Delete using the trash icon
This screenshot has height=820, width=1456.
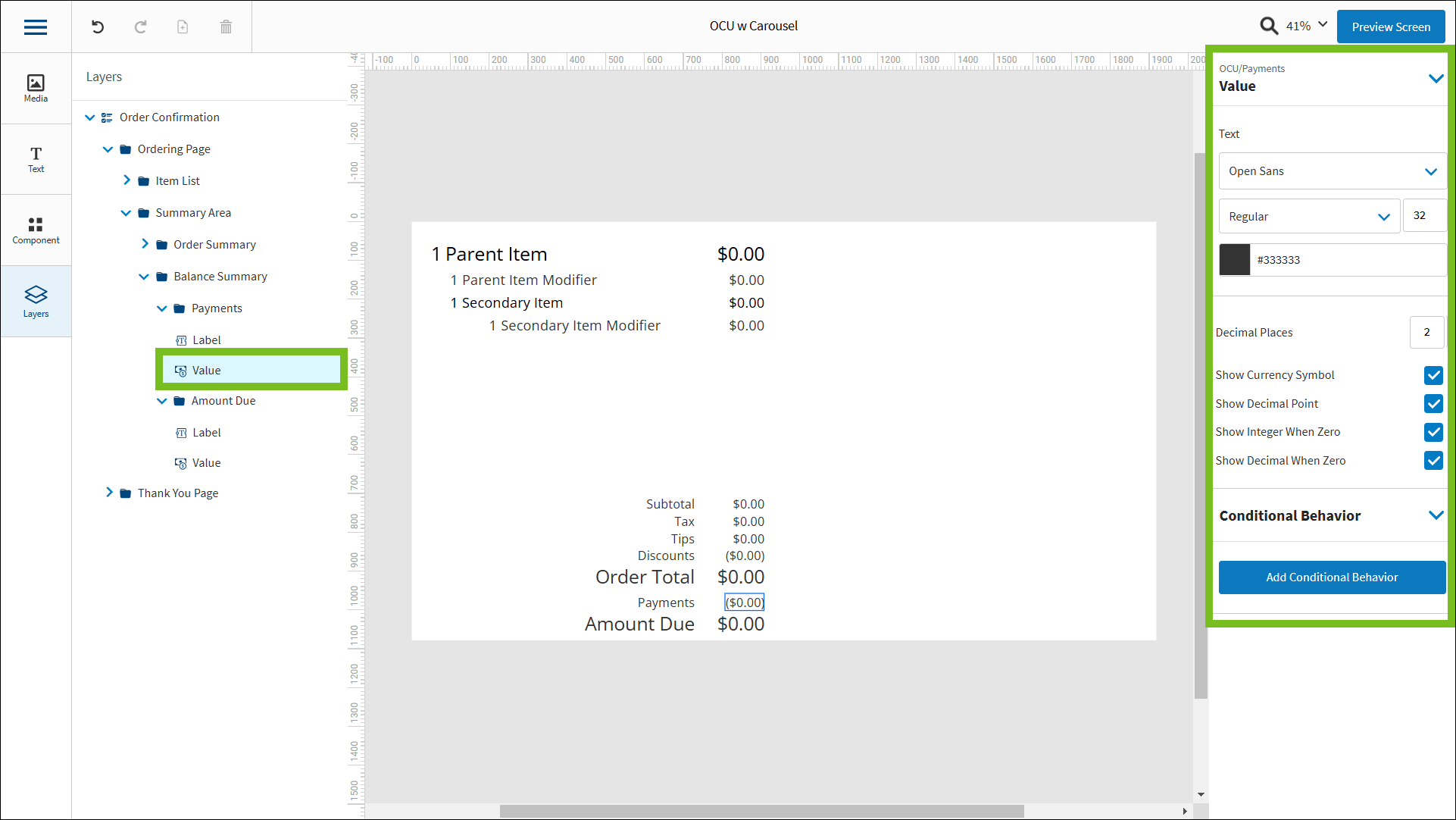225,27
